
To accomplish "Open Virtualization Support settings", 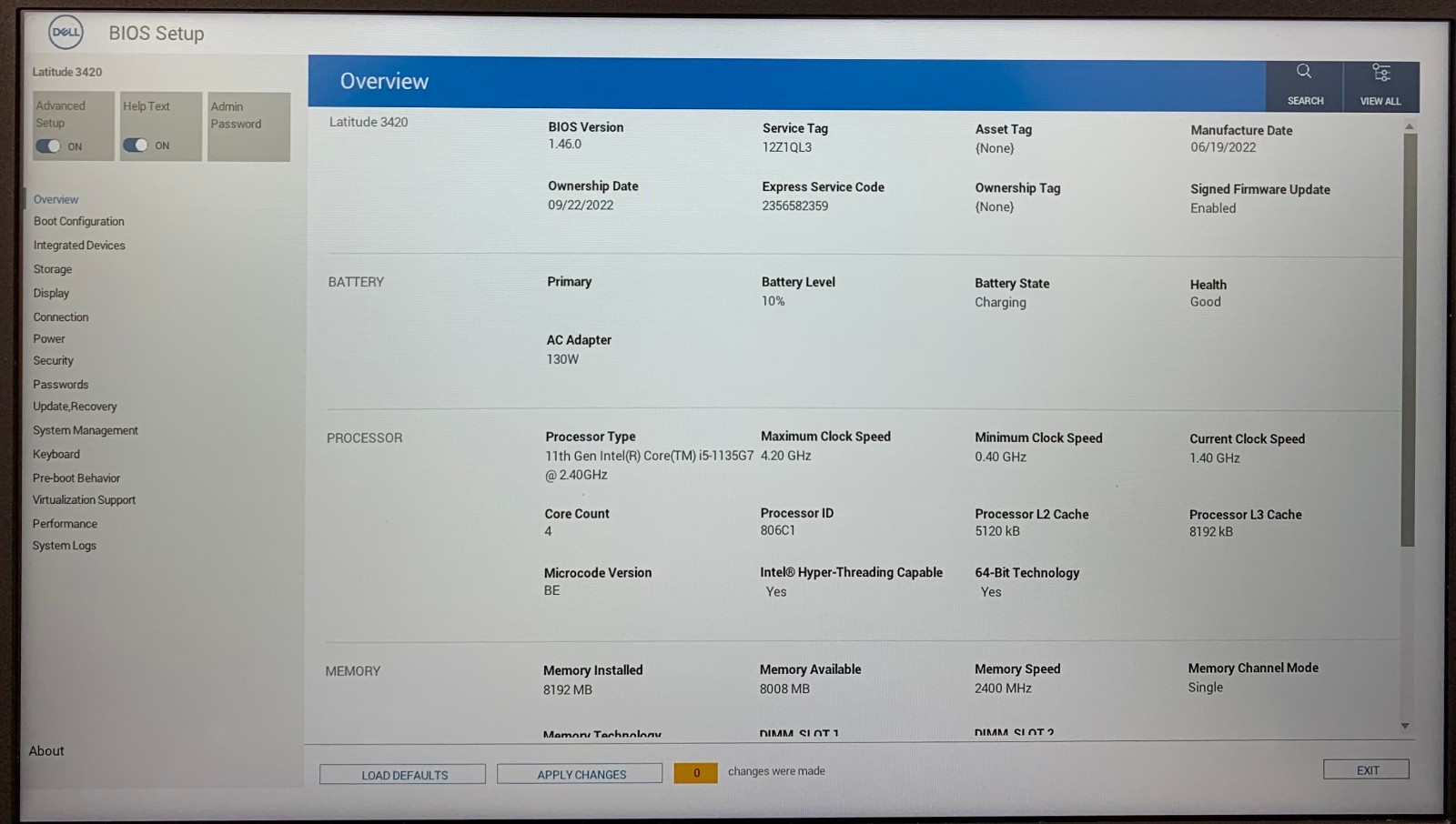I will pos(84,500).
